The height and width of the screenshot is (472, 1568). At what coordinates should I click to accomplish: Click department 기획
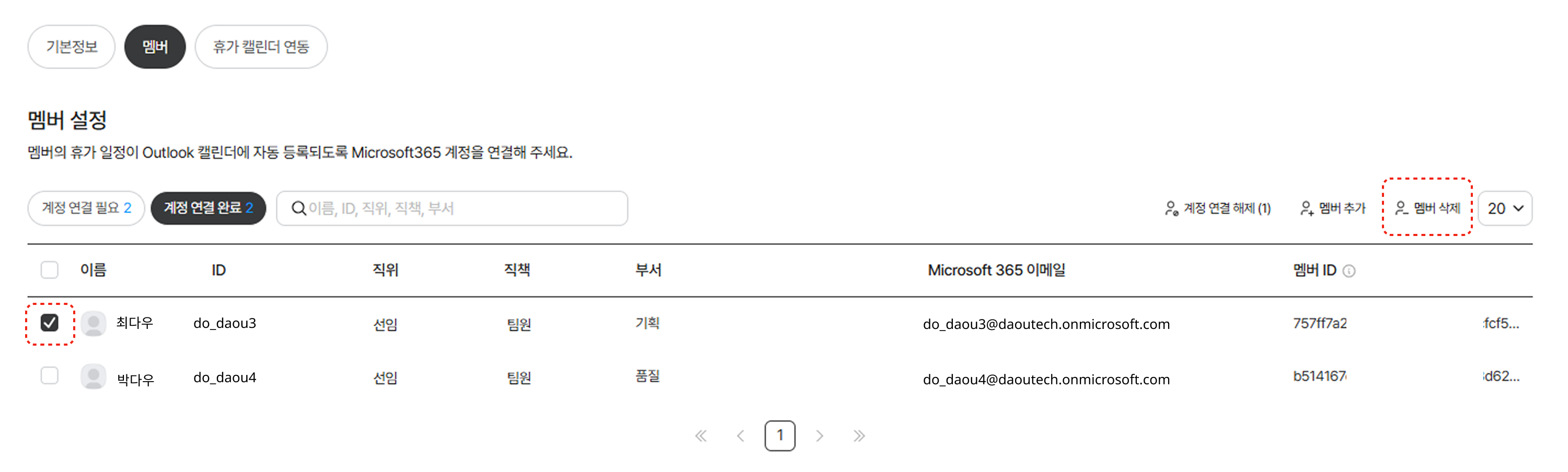648,323
